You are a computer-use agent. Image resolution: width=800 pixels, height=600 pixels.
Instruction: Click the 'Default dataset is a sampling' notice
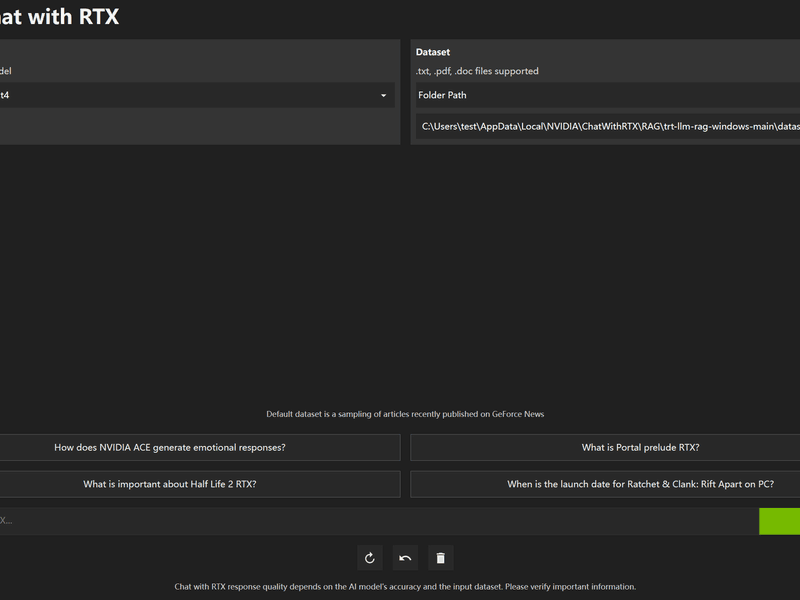tap(405, 414)
